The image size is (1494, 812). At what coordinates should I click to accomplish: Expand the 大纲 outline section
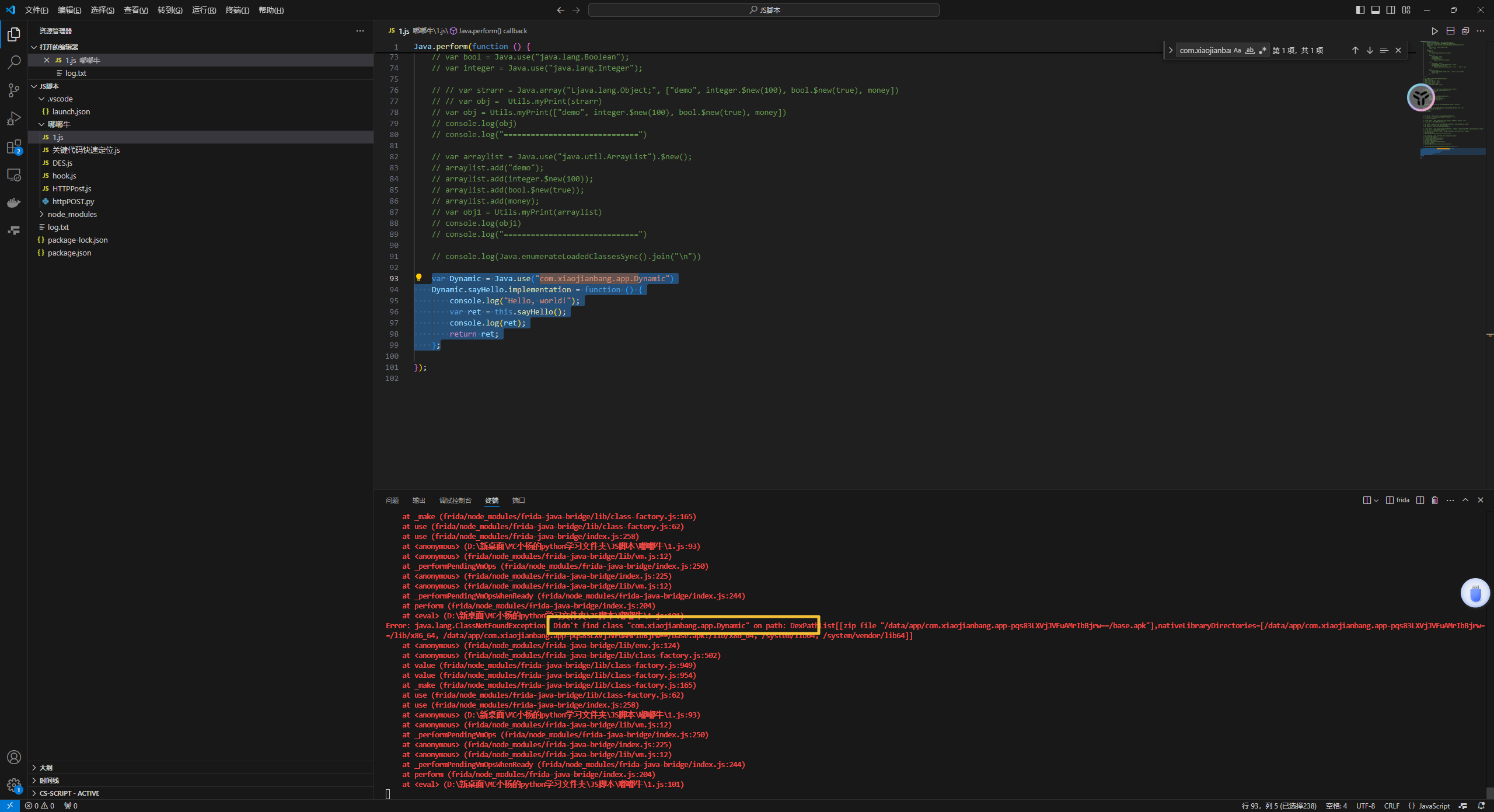(x=46, y=768)
